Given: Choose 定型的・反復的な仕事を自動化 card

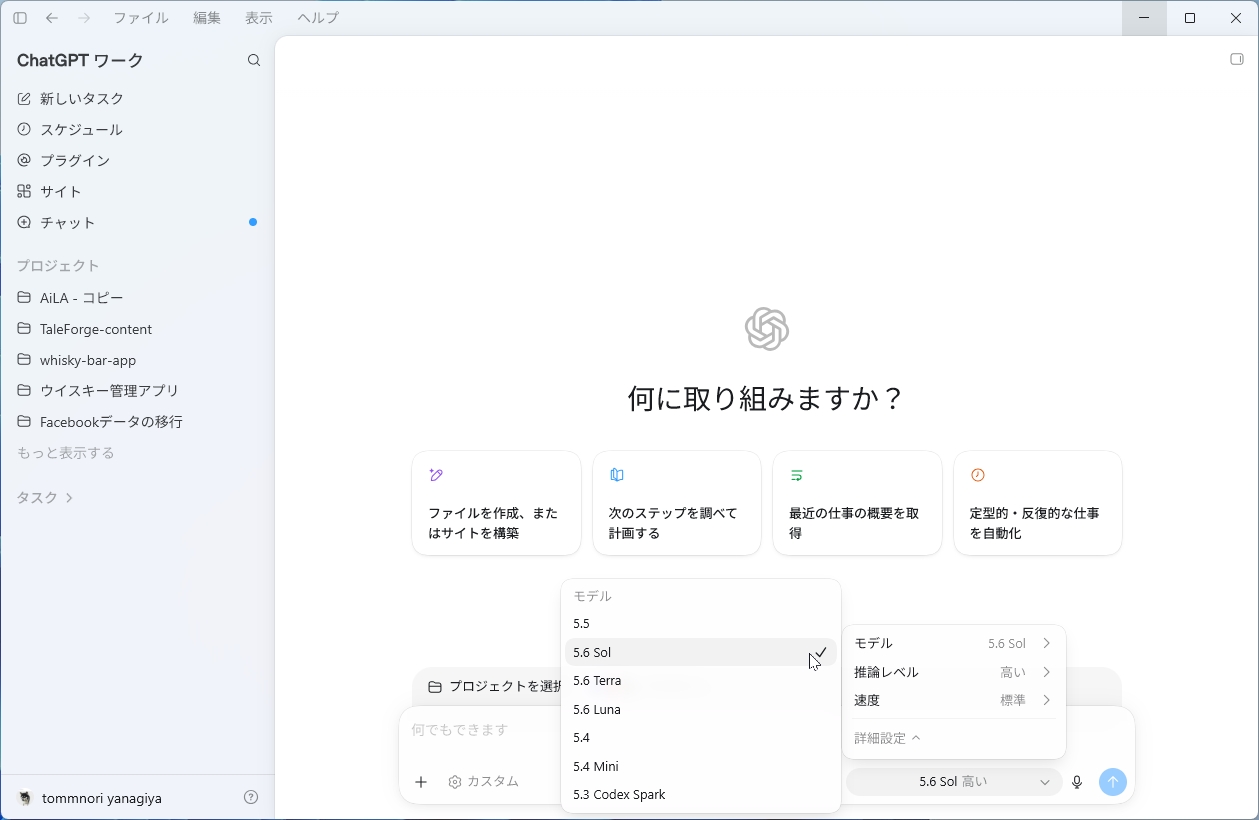Looking at the screenshot, I should [1038, 503].
